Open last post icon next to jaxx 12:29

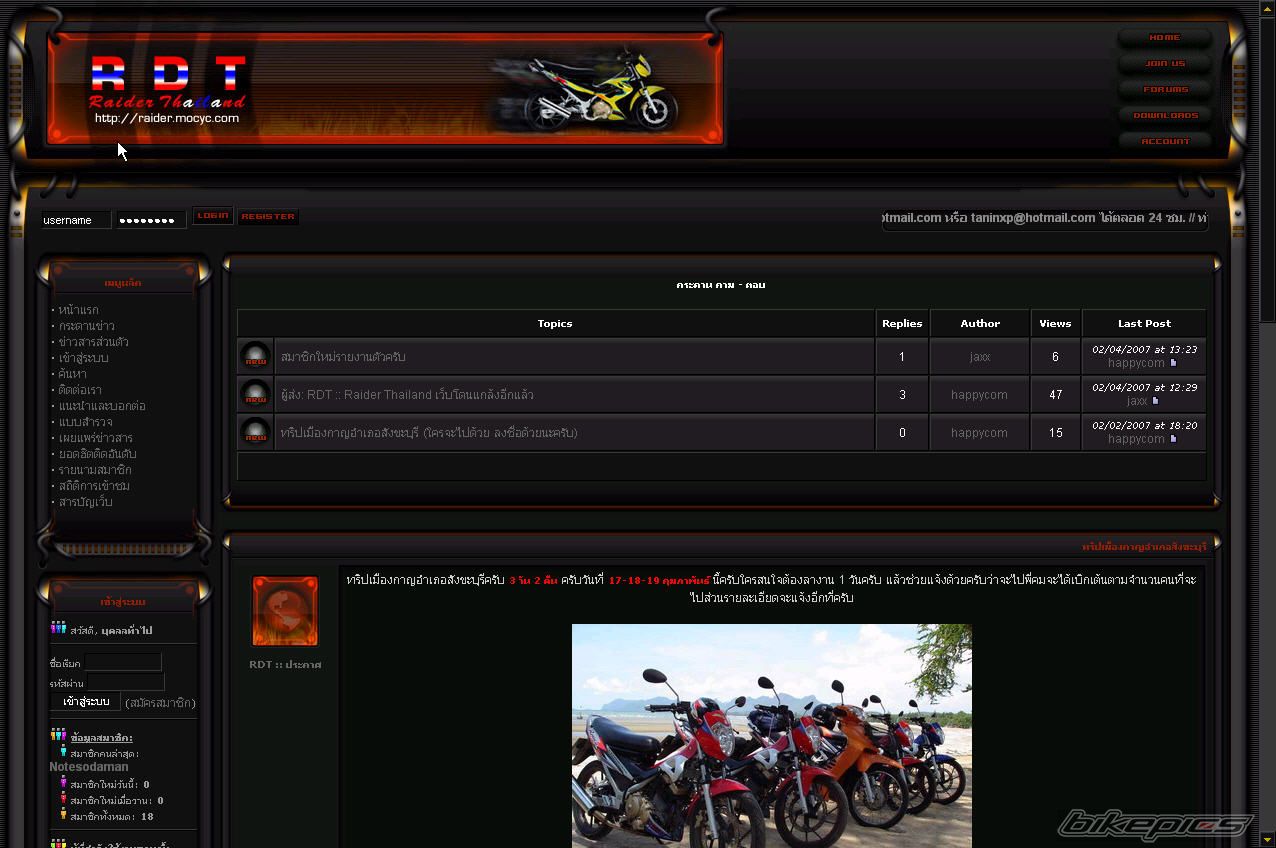1156,401
